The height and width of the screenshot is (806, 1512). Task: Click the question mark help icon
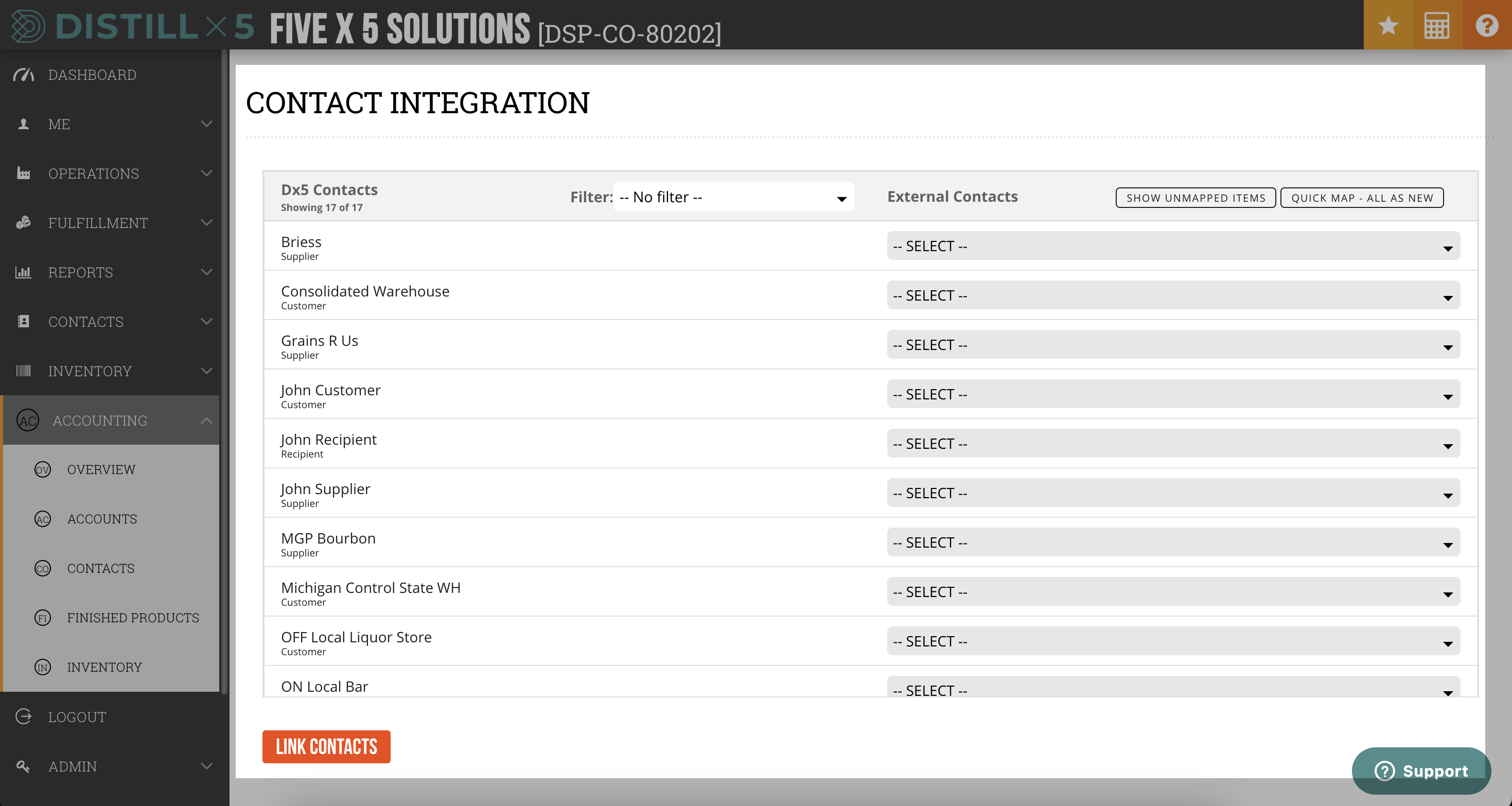[x=1486, y=25]
